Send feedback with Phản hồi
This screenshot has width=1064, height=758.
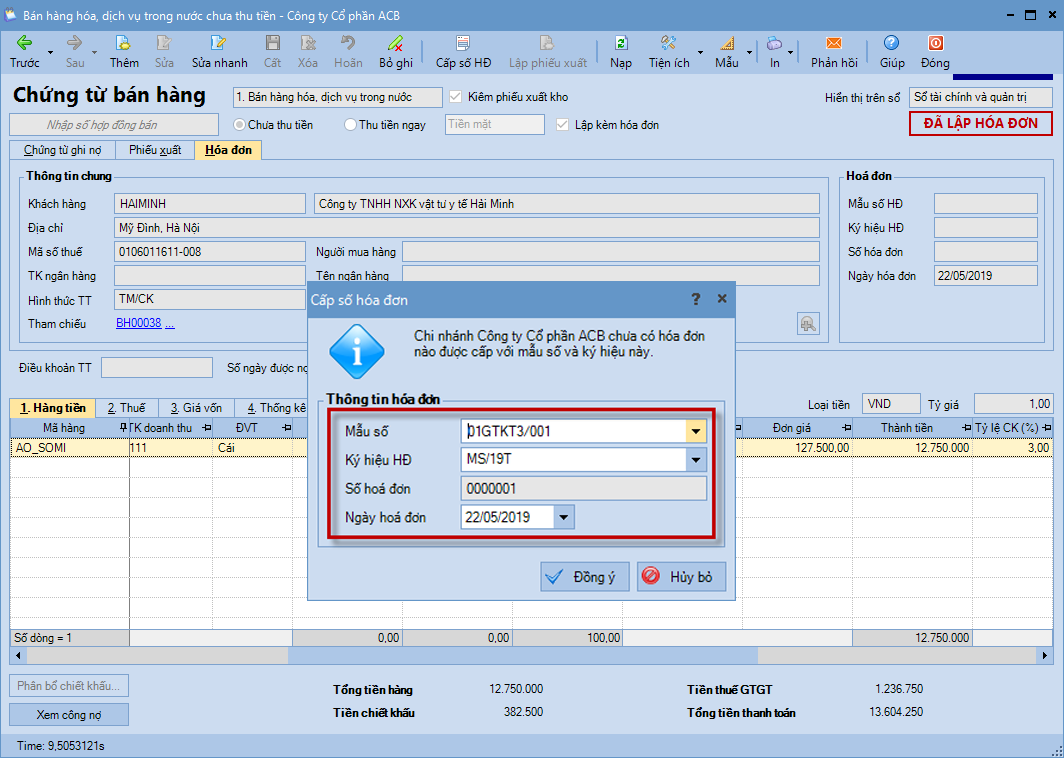pyautogui.click(x=834, y=52)
